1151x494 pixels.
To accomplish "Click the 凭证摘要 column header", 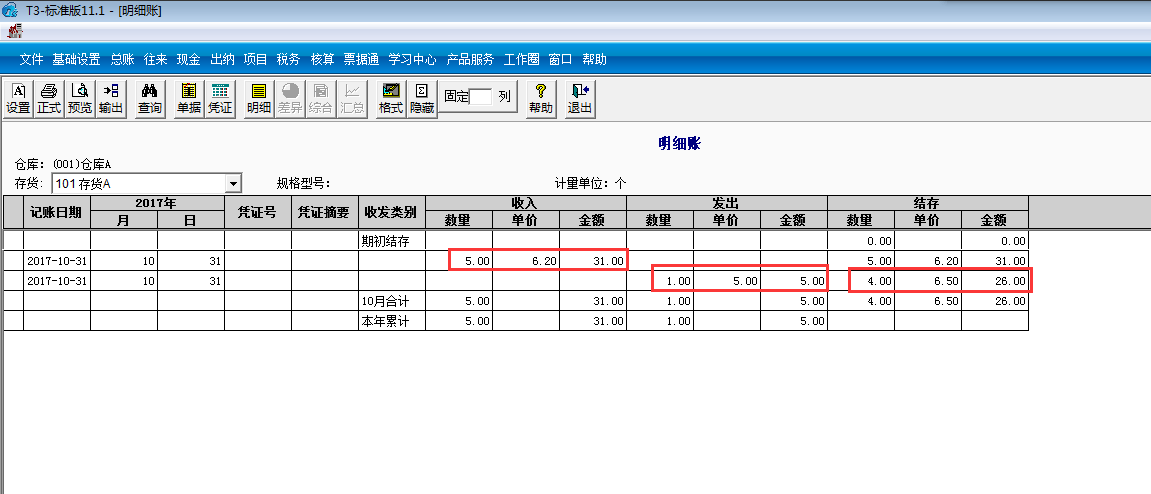I will [324, 212].
